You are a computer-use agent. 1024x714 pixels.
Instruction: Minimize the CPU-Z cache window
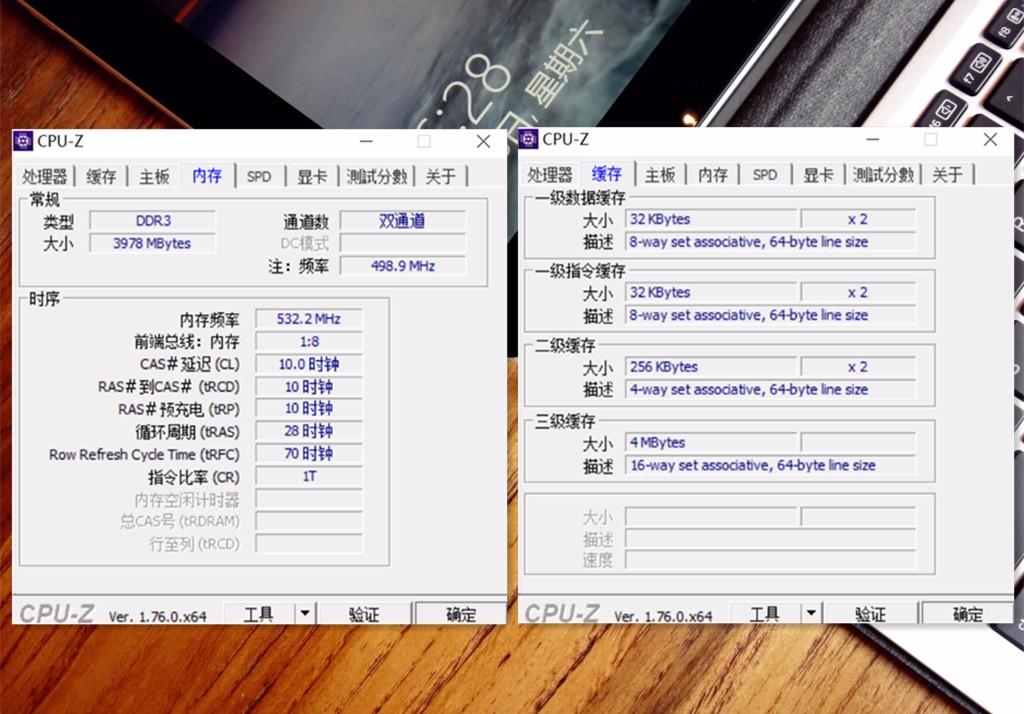872,140
